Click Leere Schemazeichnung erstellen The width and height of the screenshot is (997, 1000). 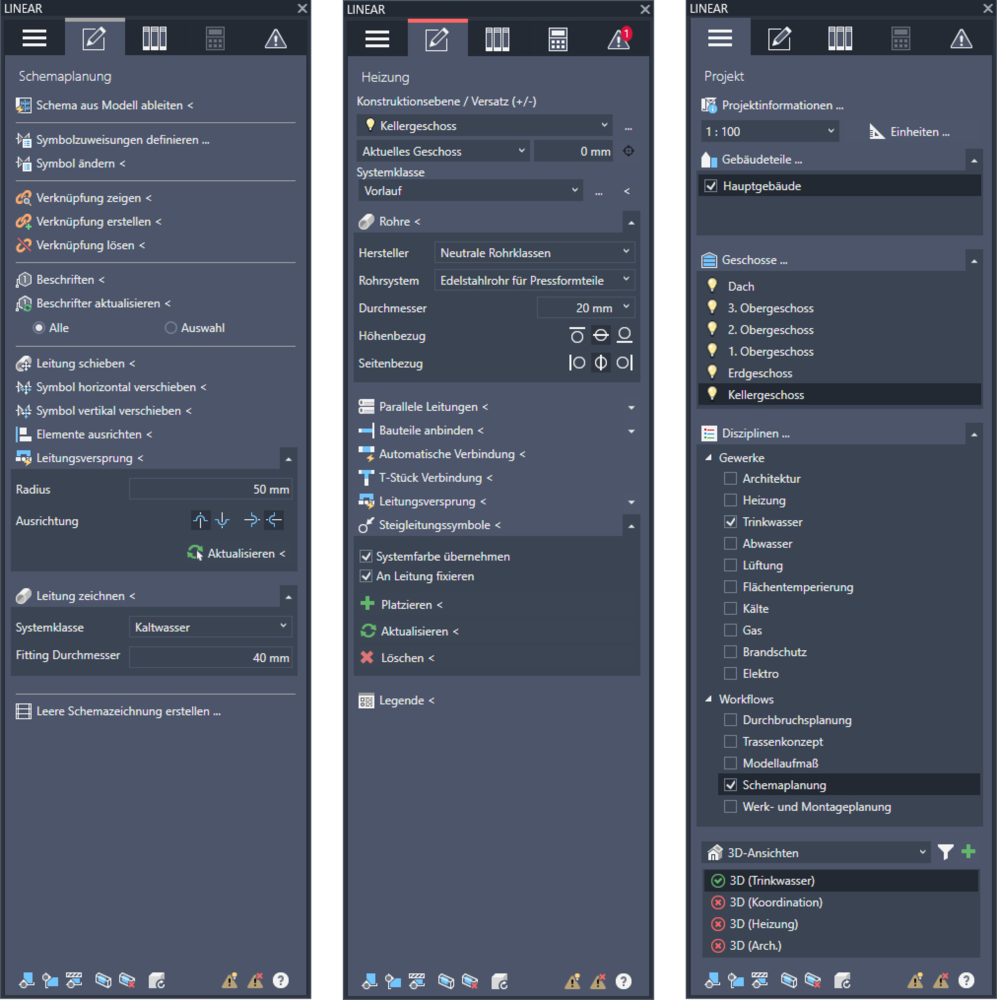click(127, 712)
